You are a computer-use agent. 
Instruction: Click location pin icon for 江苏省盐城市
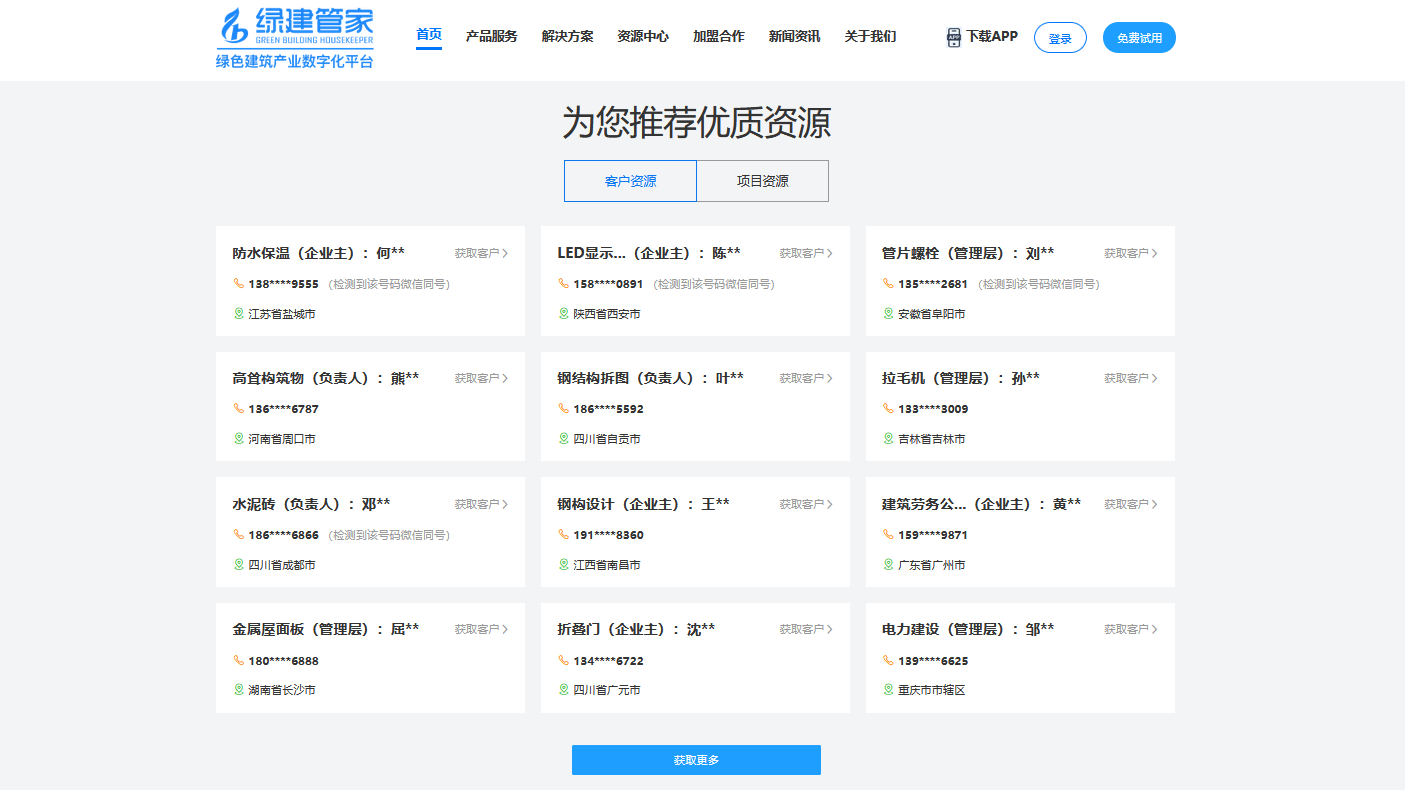pos(239,314)
